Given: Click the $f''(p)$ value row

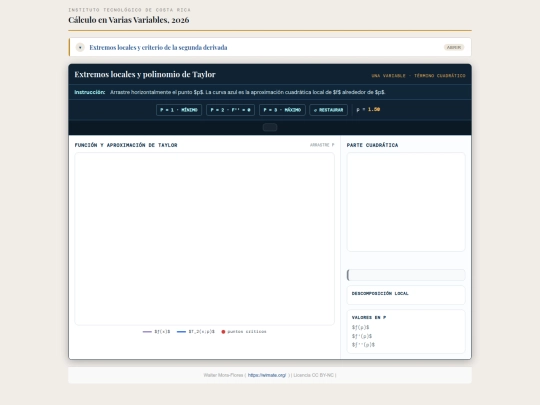Looking at the screenshot, I should point(363,344).
